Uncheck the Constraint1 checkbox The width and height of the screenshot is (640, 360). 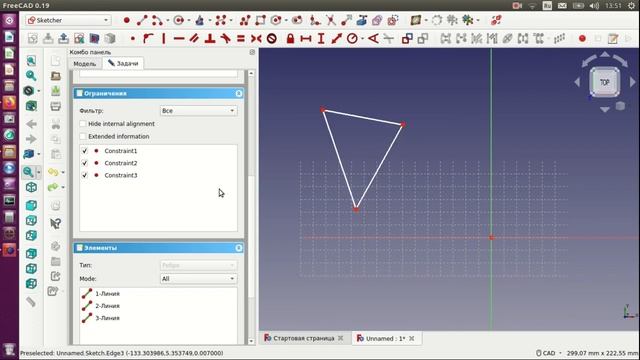pyautogui.click(x=84, y=151)
